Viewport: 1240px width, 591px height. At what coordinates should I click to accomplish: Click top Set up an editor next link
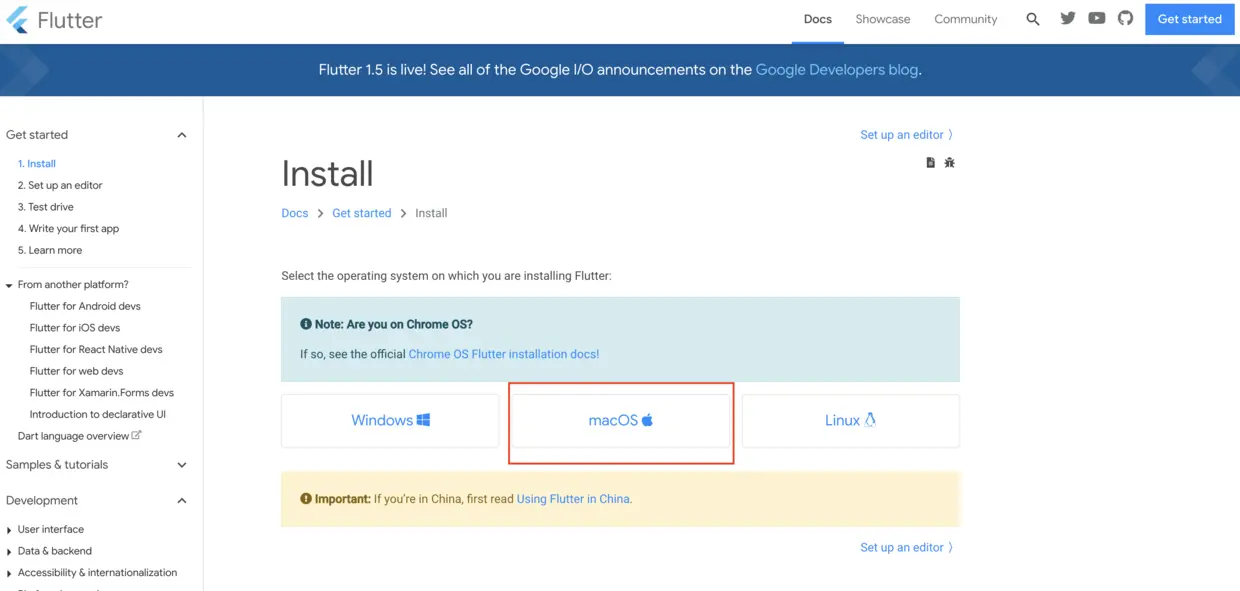[907, 135]
